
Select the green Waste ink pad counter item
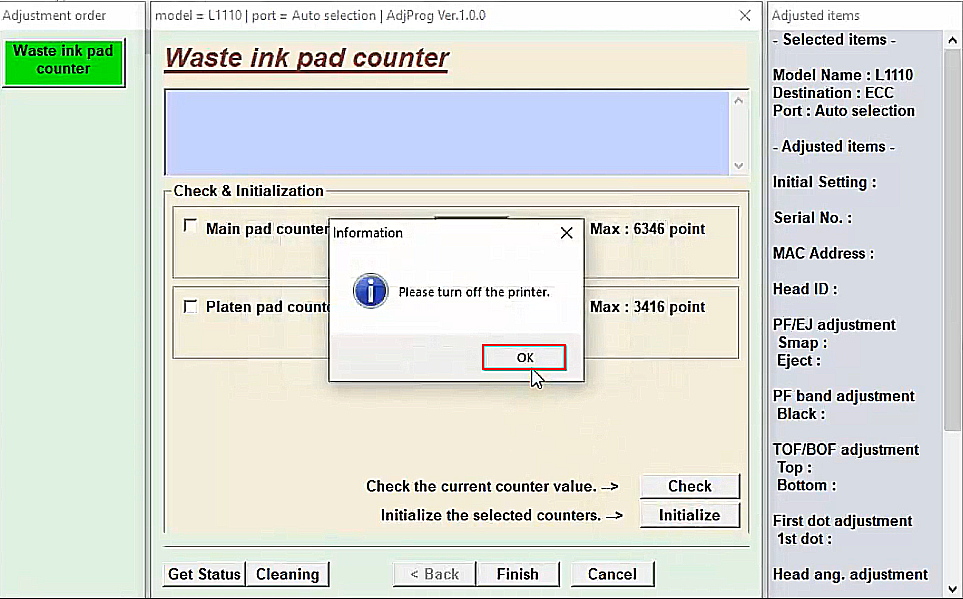click(64, 61)
